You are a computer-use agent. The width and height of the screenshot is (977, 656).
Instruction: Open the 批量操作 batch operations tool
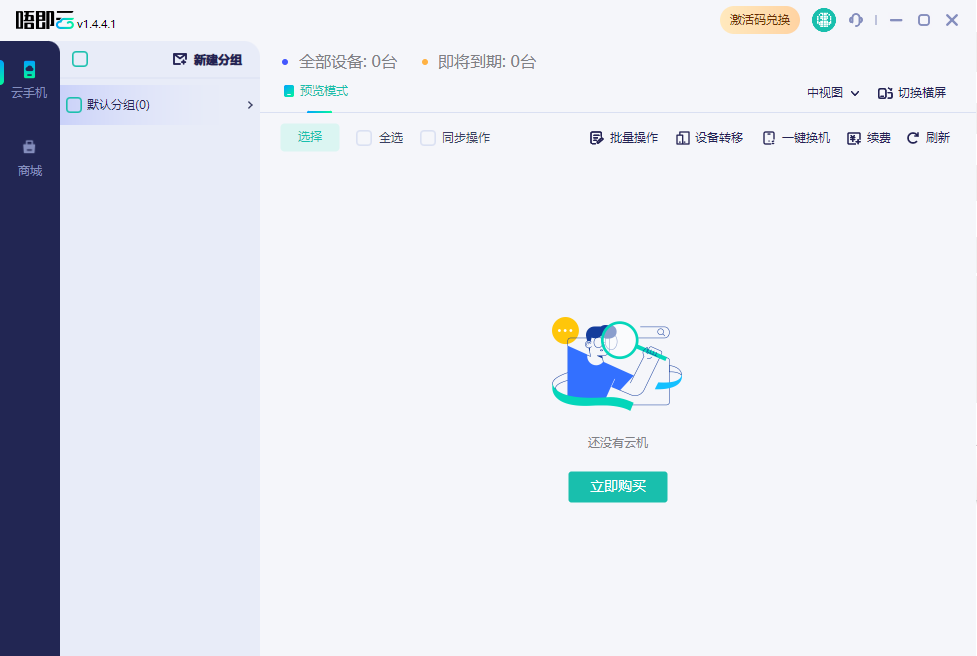623,137
